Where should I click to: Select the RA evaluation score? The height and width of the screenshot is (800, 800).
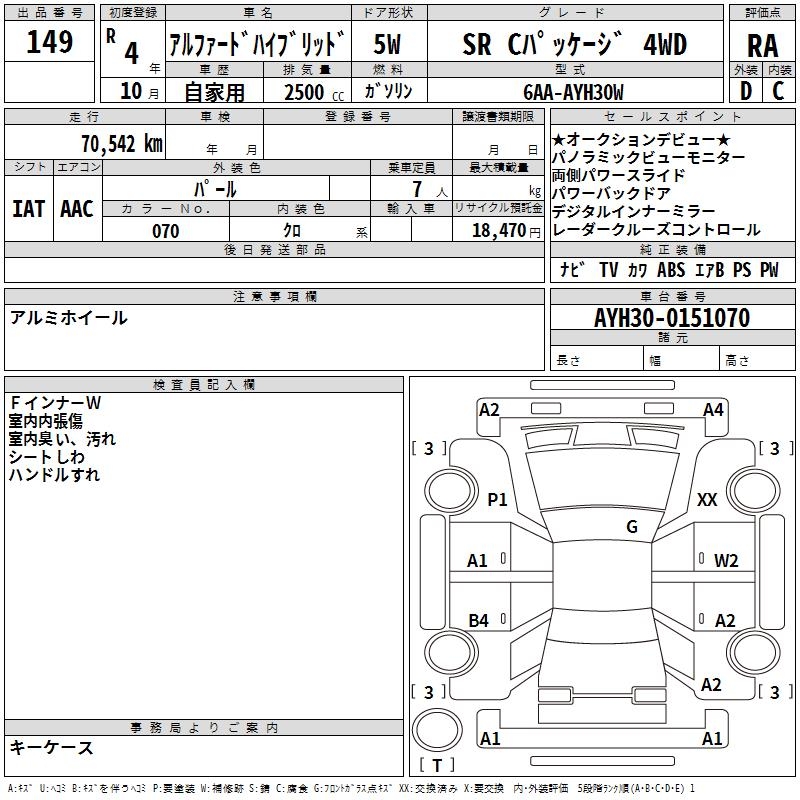(x=762, y=46)
